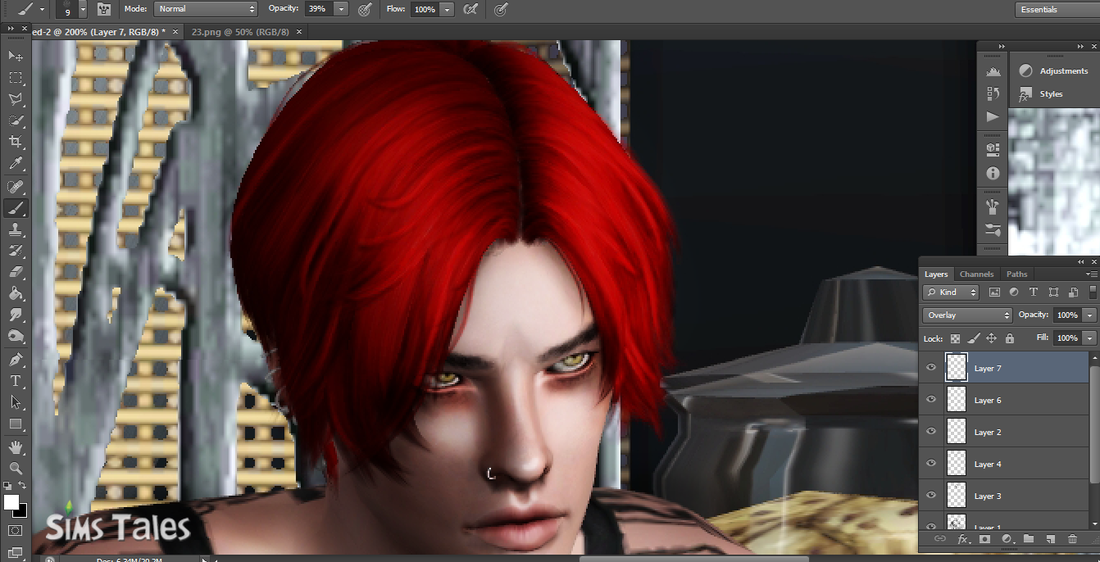This screenshot has width=1100, height=562.
Task: Select the Rectangle shape tool
Action: 15,424
